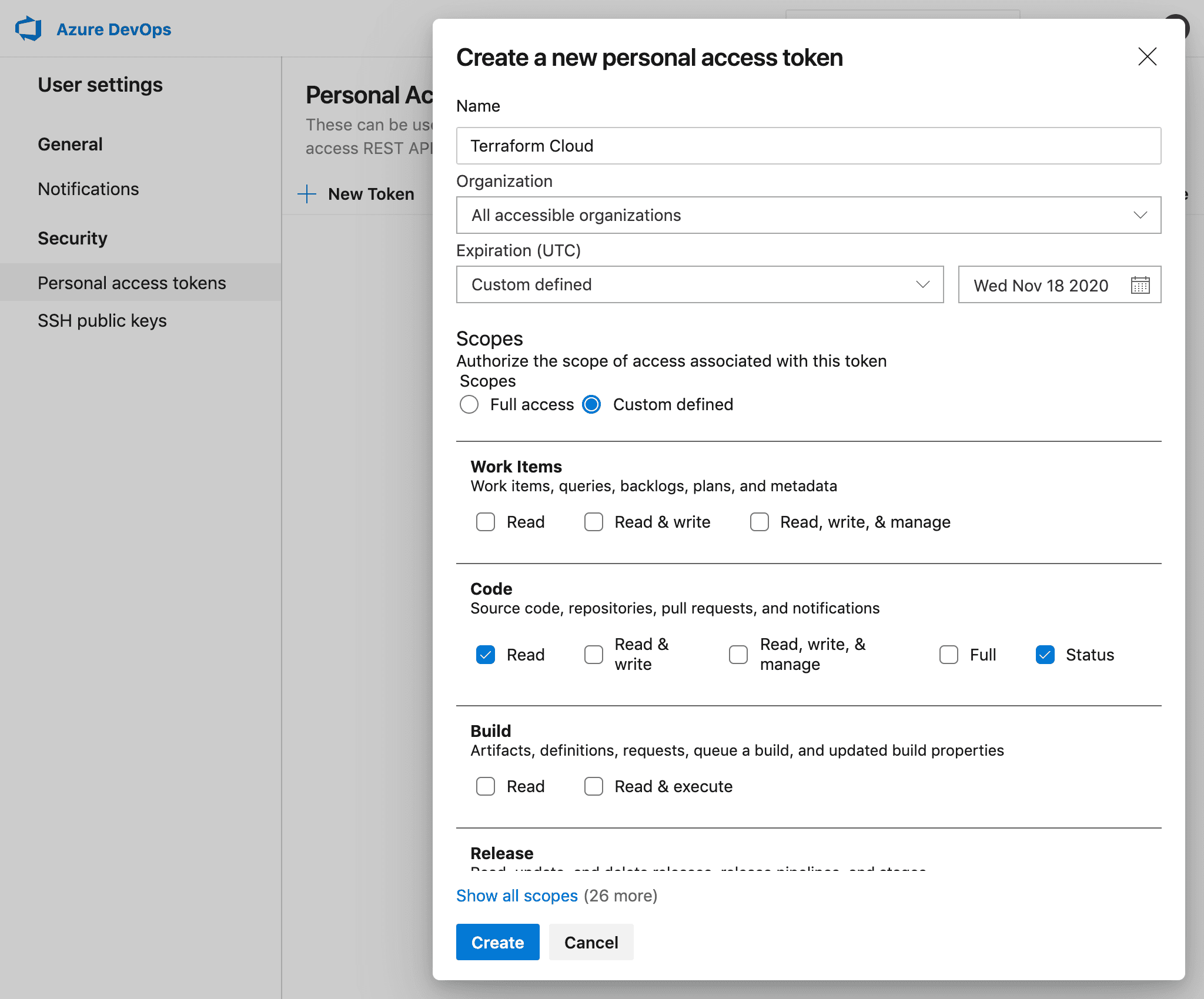Image resolution: width=1204 pixels, height=999 pixels.
Task: Click the Work Items scope heading
Action: [516, 466]
